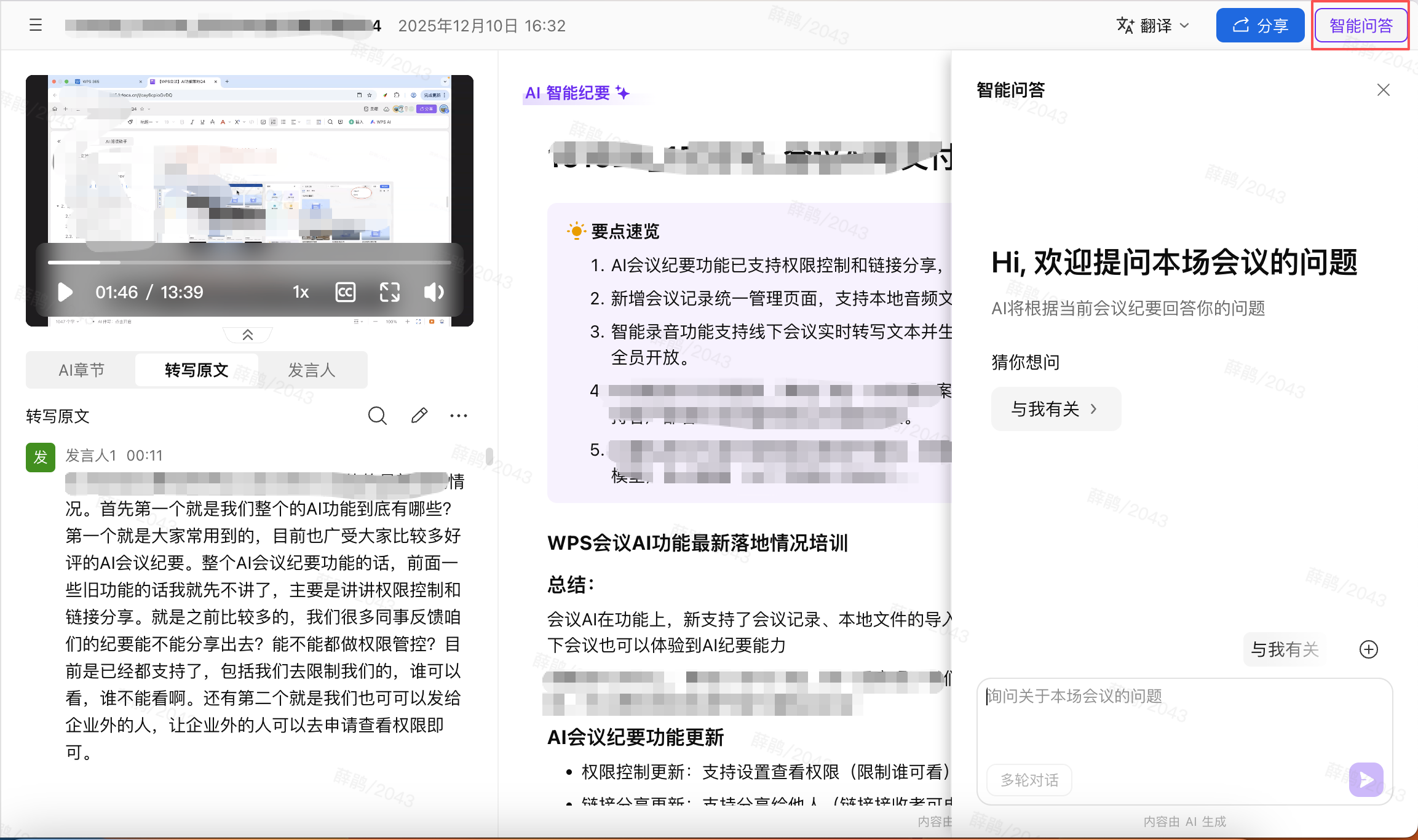Edit the transcript with the pencil icon
The width and height of the screenshot is (1418, 840).
[419, 416]
